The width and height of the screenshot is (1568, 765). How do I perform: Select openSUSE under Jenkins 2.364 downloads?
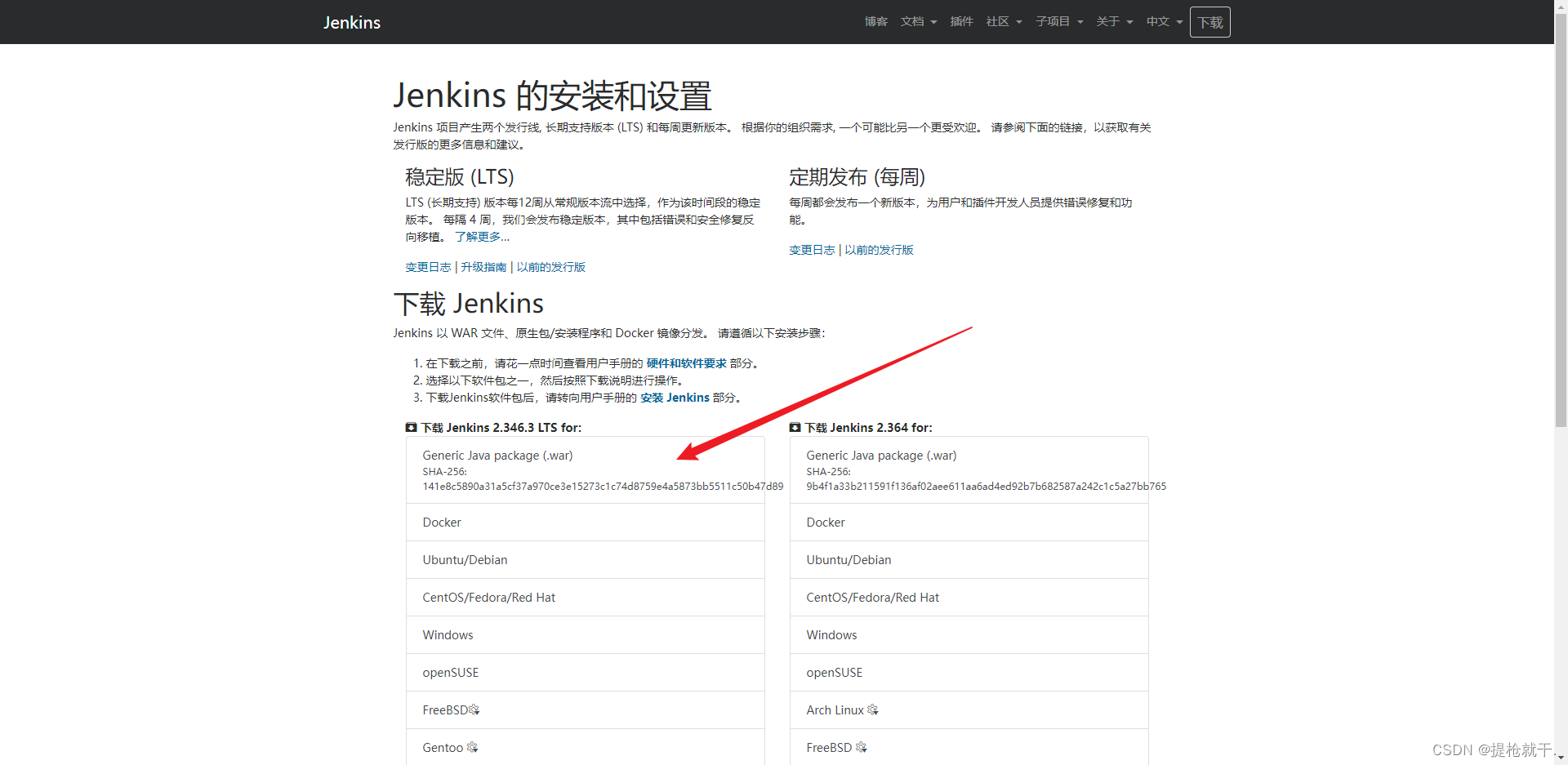[969, 673]
